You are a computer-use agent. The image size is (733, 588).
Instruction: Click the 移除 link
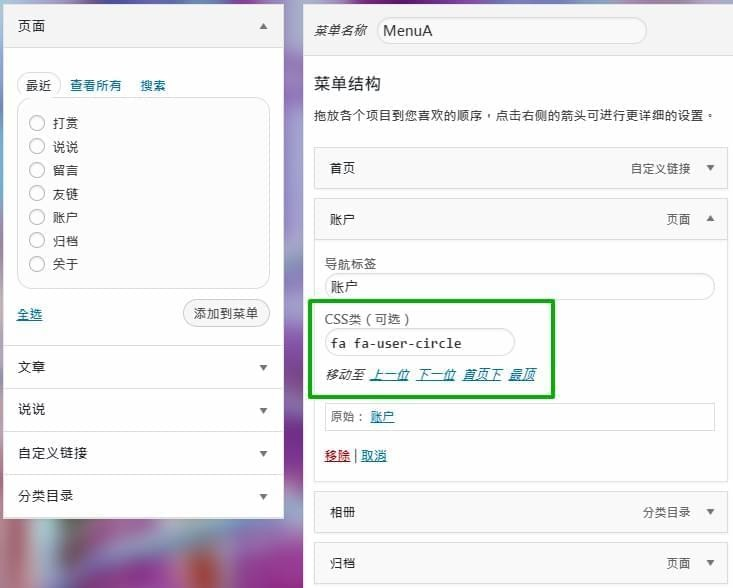pyautogui.click(x=337, y=455)
